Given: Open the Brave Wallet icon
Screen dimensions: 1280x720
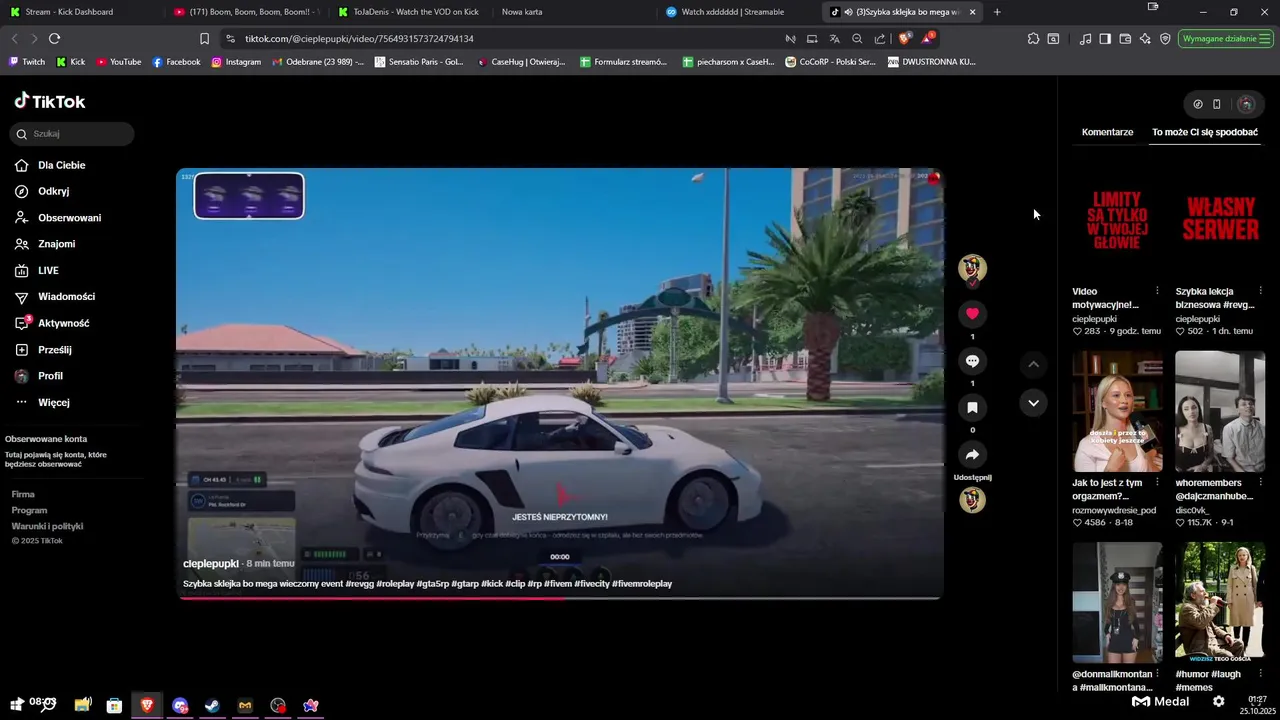Looking at the screenshot, I should click(1125, 38).
